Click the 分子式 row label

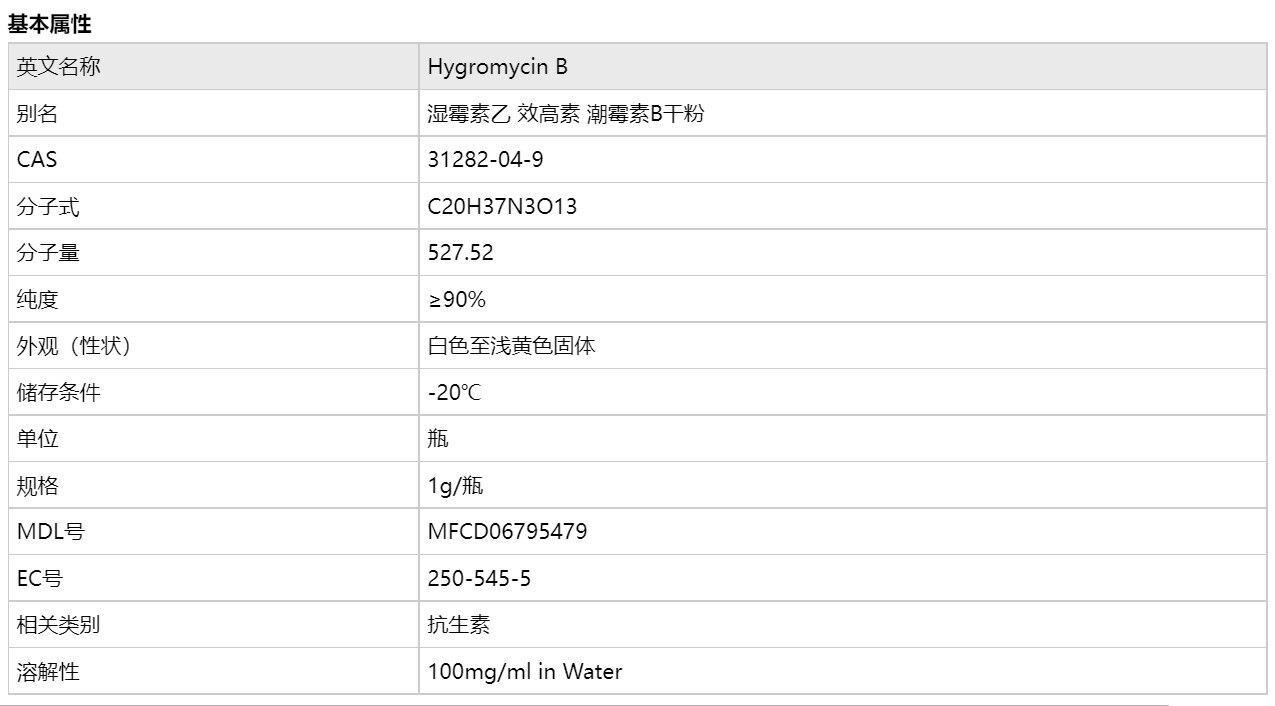[x=48, y=207]
